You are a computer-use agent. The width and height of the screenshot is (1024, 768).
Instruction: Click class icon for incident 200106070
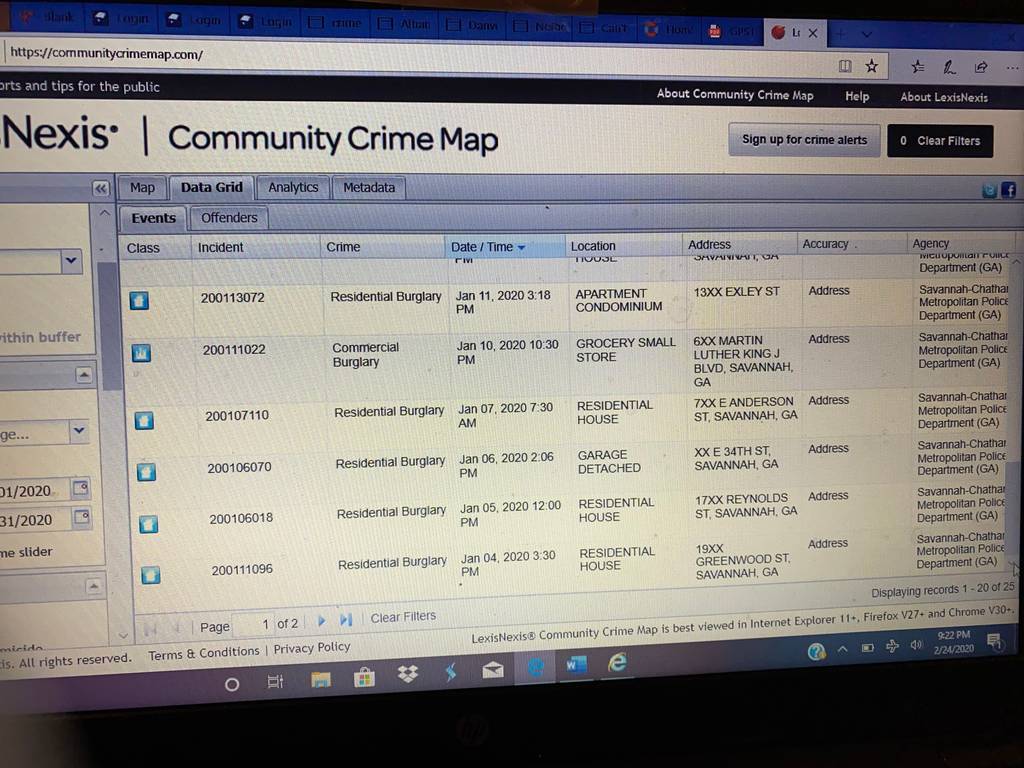(x=146, y=472)
